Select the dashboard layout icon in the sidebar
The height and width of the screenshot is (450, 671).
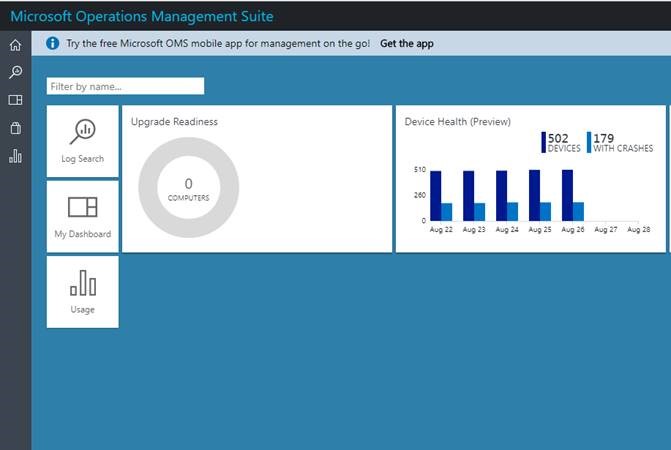[x=15, y=100]
